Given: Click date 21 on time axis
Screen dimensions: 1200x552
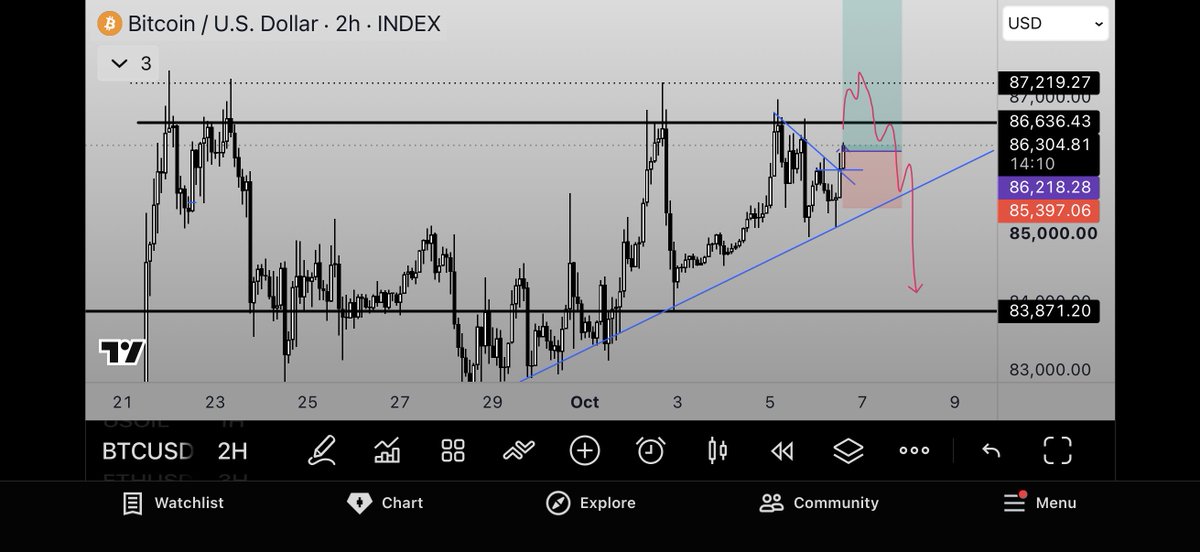Looking at the screenshot, I should [x=123, y=402].
